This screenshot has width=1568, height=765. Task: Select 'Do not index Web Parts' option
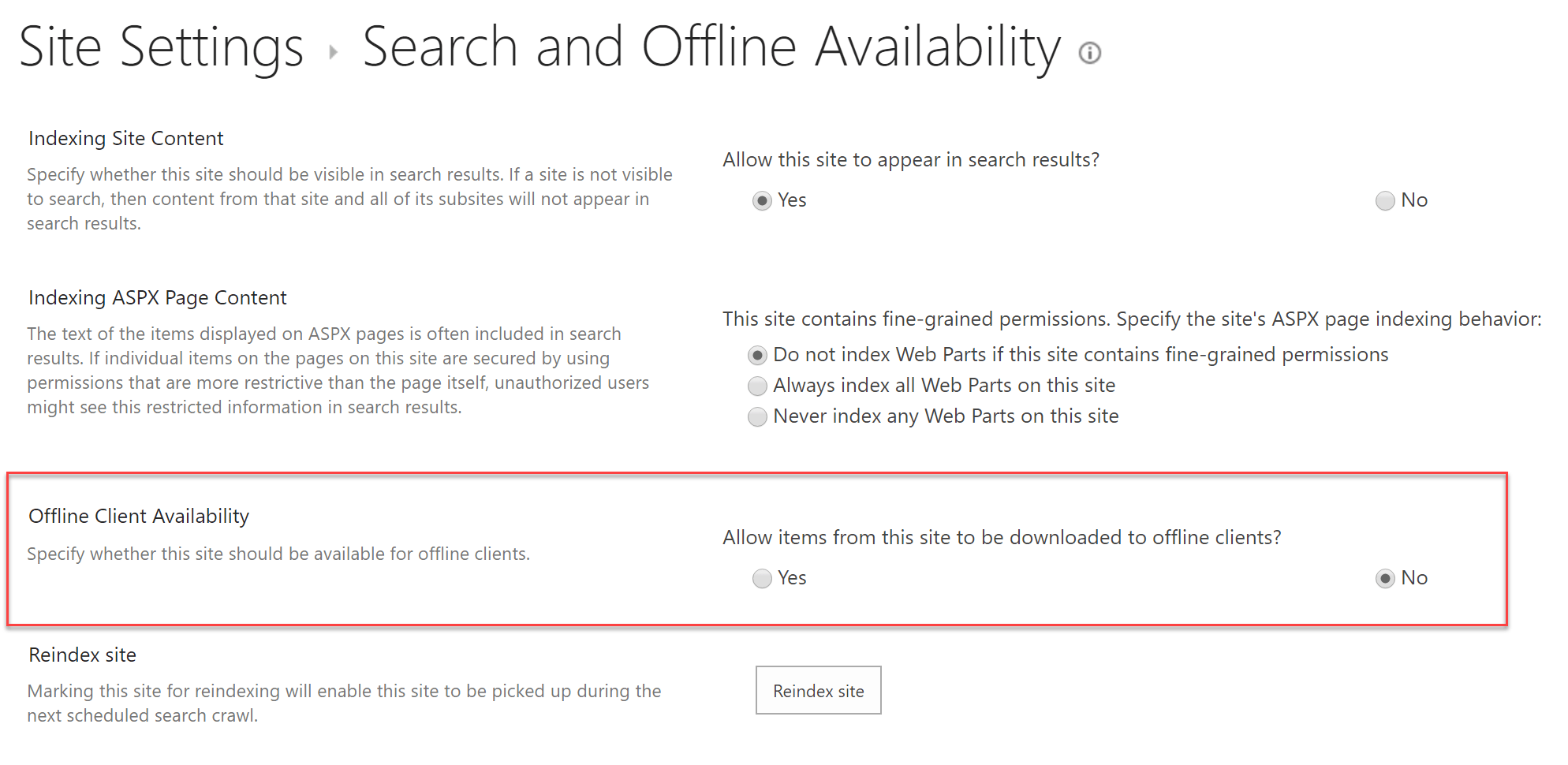click(x=757, y=356)
